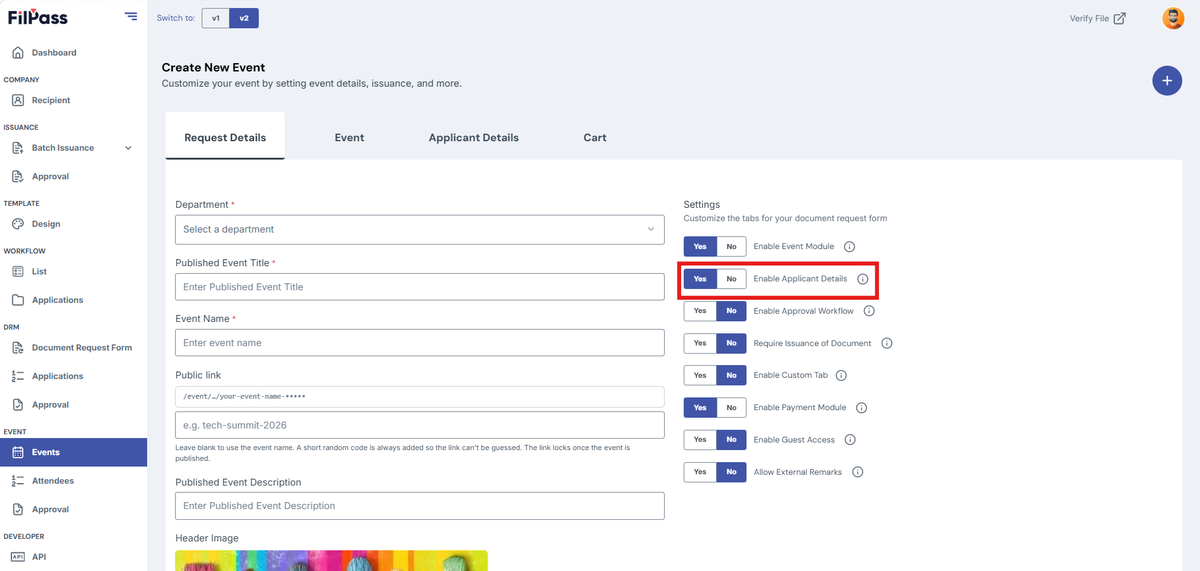Switch to v2 version

pyautogui.click(x=244, y=18)
